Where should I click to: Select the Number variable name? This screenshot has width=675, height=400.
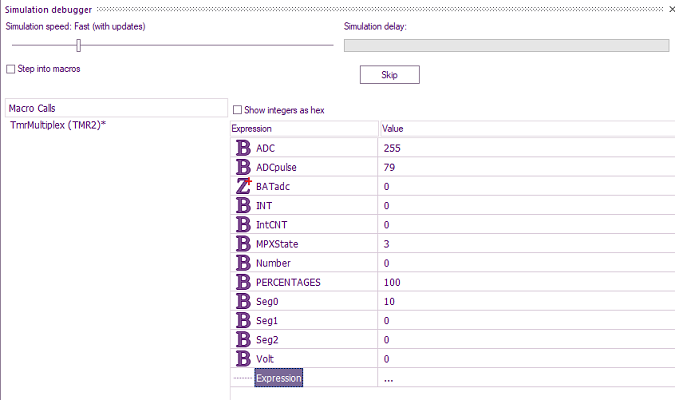pos(273,263)
